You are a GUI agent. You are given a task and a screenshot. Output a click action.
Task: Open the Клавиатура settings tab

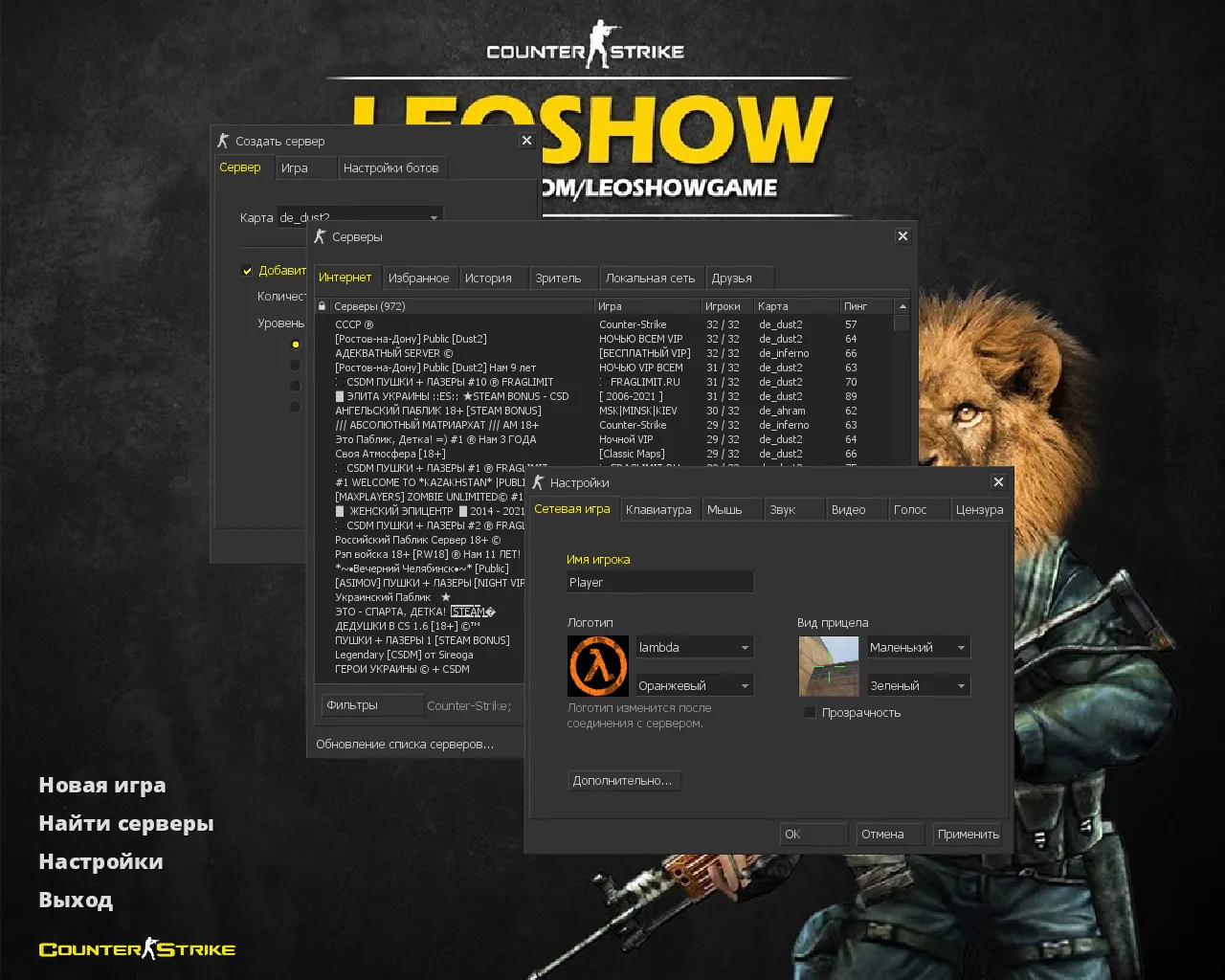coord(659,509)
